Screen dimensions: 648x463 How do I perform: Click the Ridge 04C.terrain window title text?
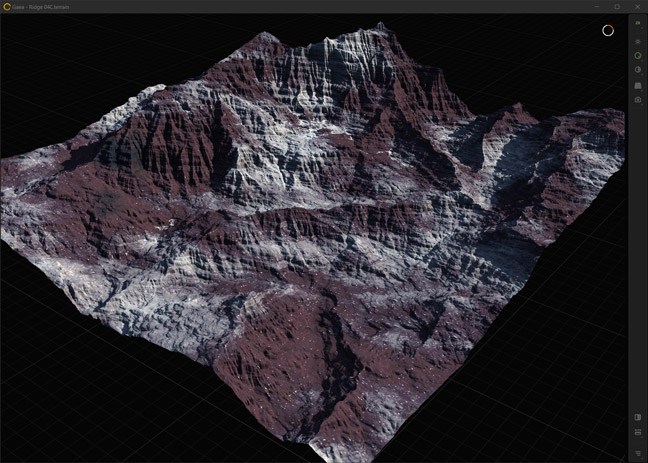[x=54, y=6]
